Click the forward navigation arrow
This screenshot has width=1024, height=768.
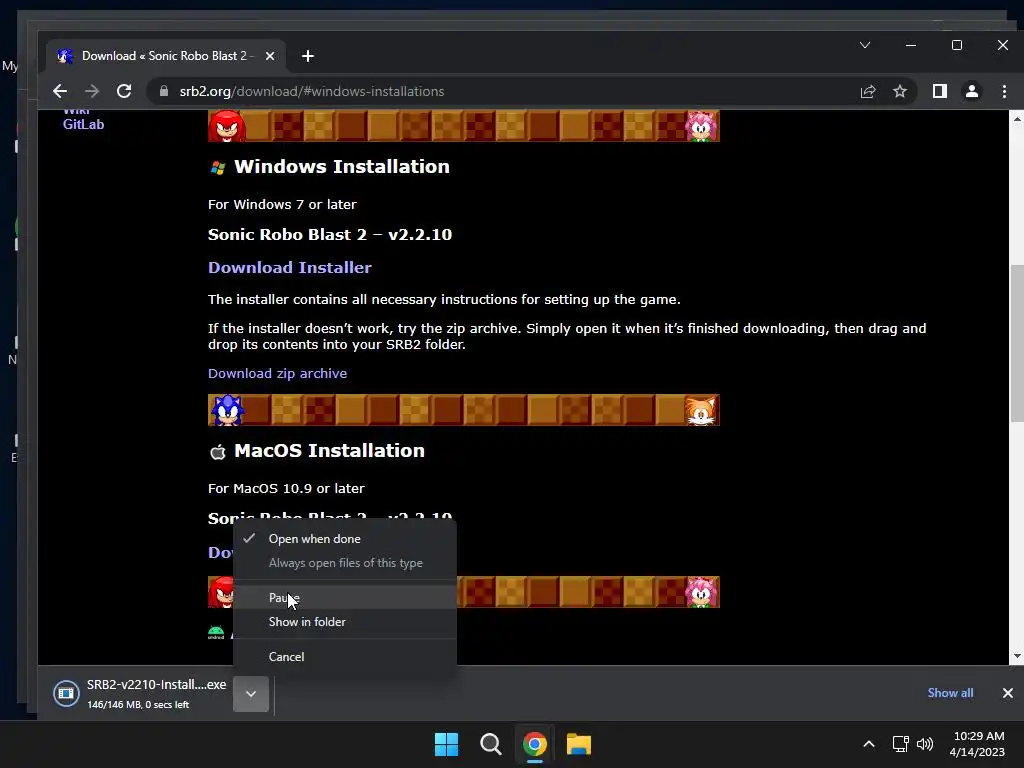92,91
